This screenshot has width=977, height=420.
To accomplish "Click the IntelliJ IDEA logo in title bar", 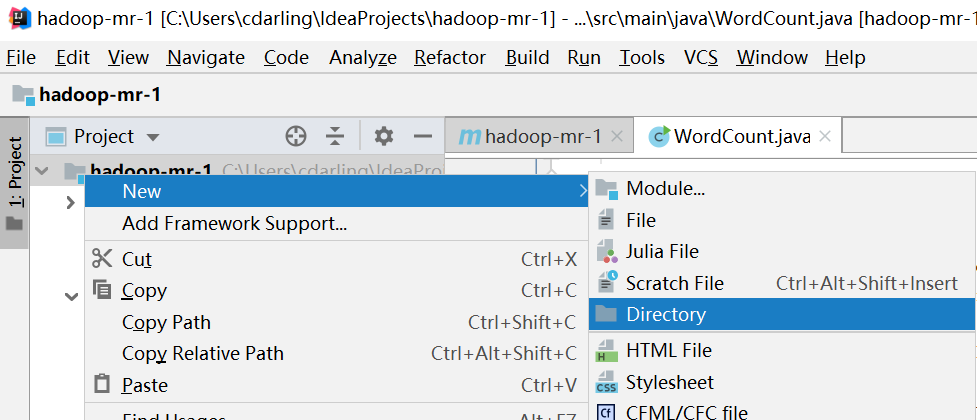I will point(18,18).
